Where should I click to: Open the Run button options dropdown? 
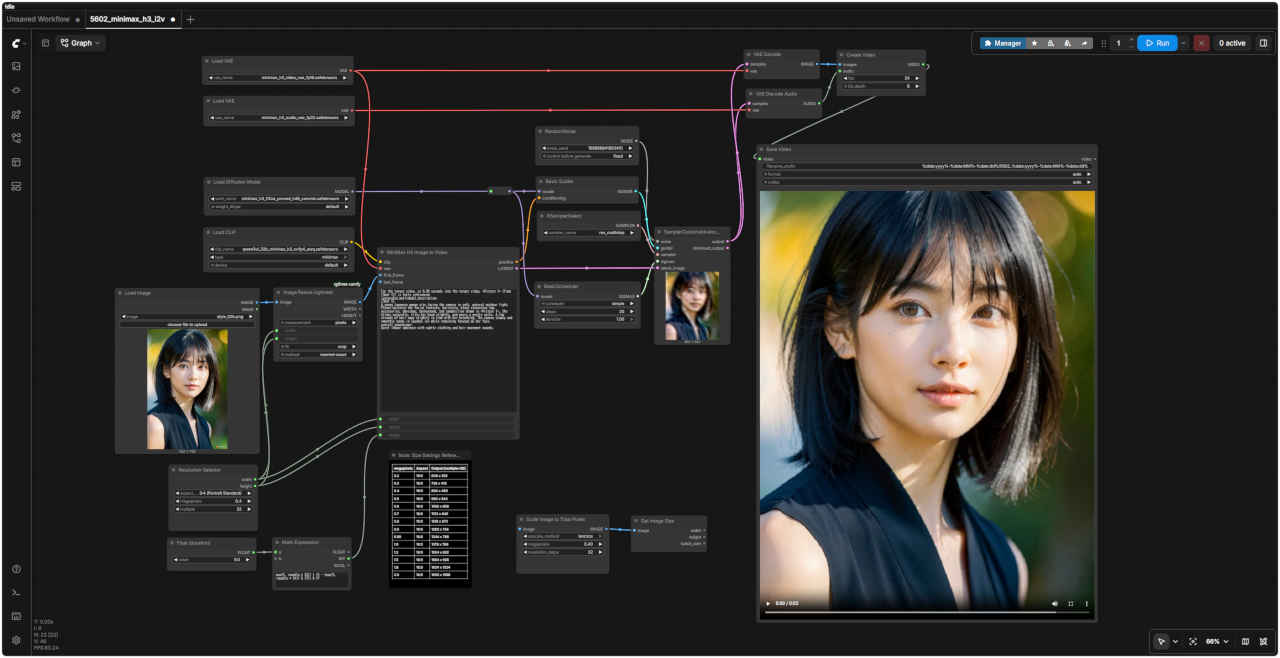(x=1182, y=43)
